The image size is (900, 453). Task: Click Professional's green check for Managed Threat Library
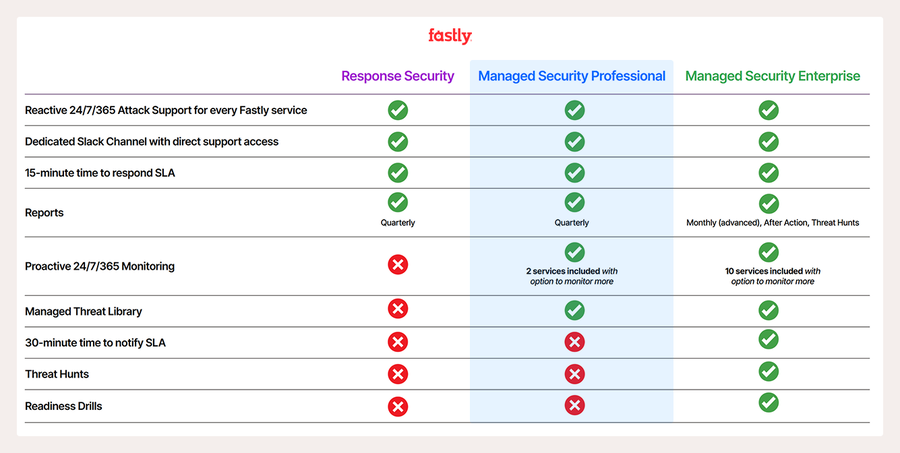574,311
